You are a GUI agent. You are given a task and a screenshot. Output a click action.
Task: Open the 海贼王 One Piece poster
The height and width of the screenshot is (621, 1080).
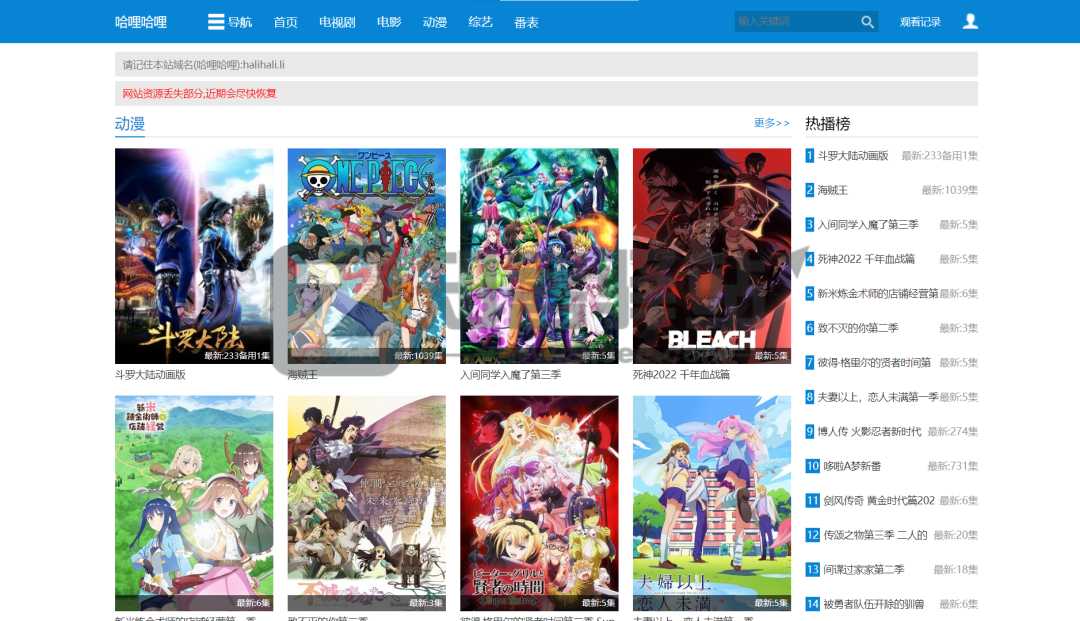[x=366, y=255]
